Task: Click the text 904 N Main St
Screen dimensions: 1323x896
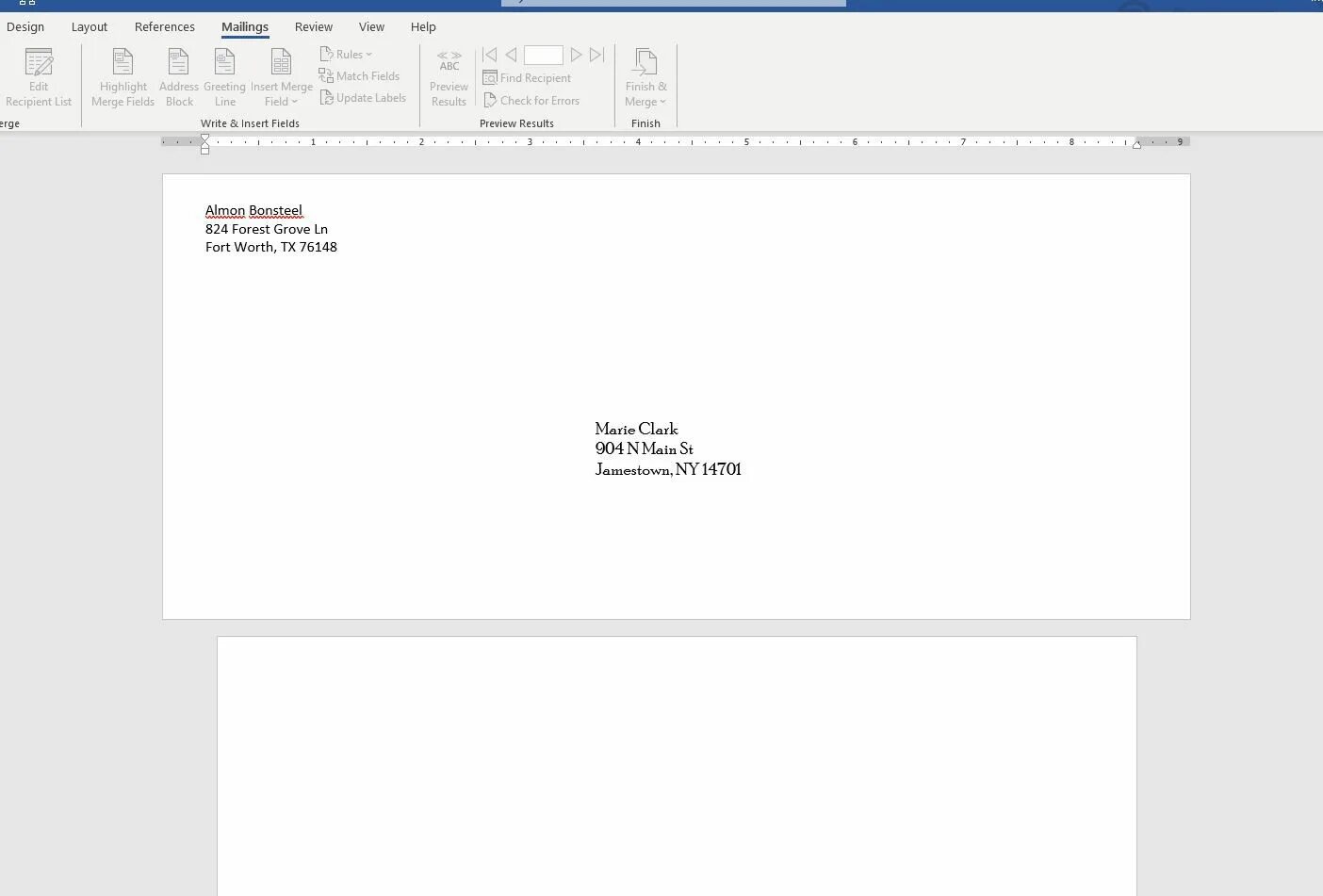Action: point(645,448)
